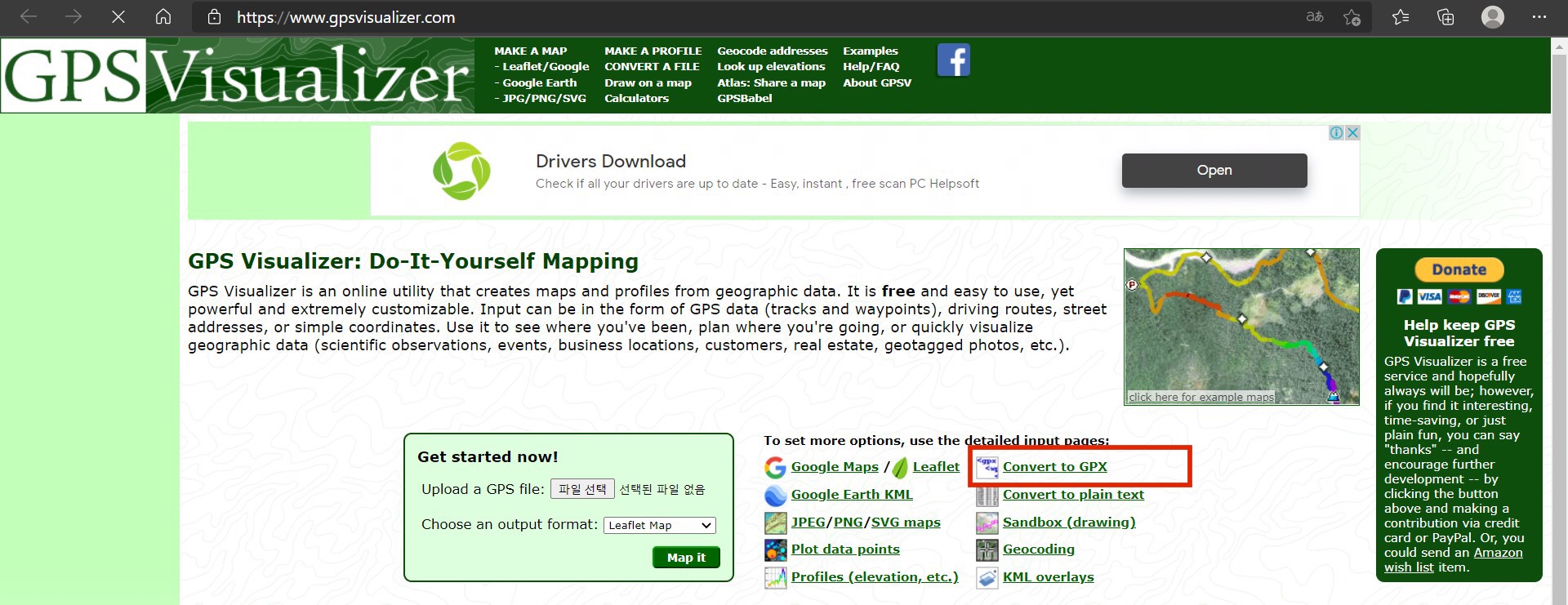
Task: Open the favorites list icon
Action: coord(1401,17)
